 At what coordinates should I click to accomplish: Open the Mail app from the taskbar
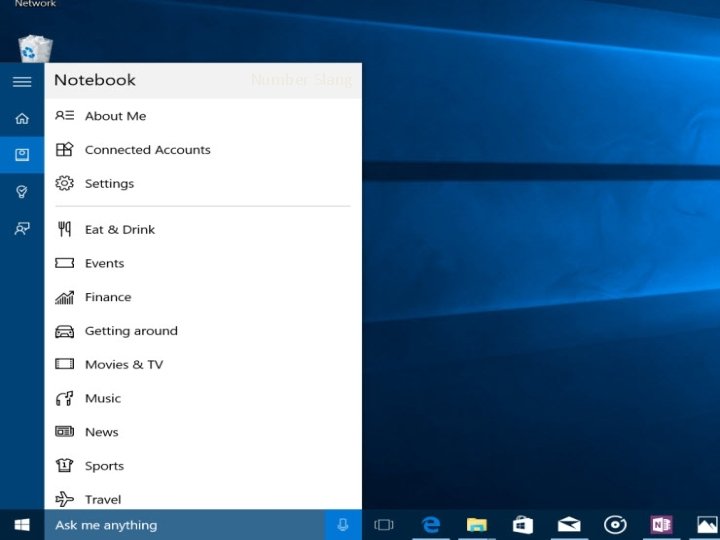569,525
